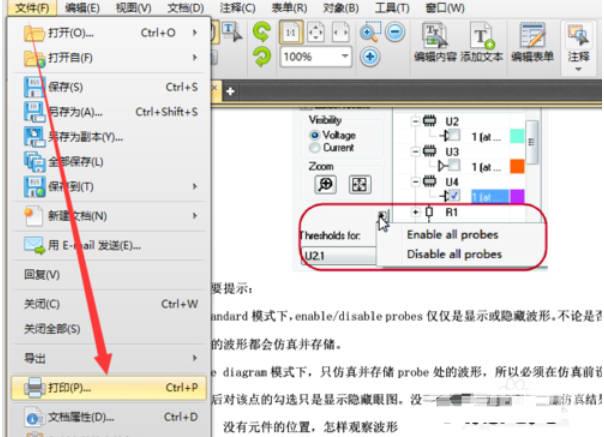Click the zoom out minus icon
Viewport: 604px width, 437px height.
click(395, 32)
